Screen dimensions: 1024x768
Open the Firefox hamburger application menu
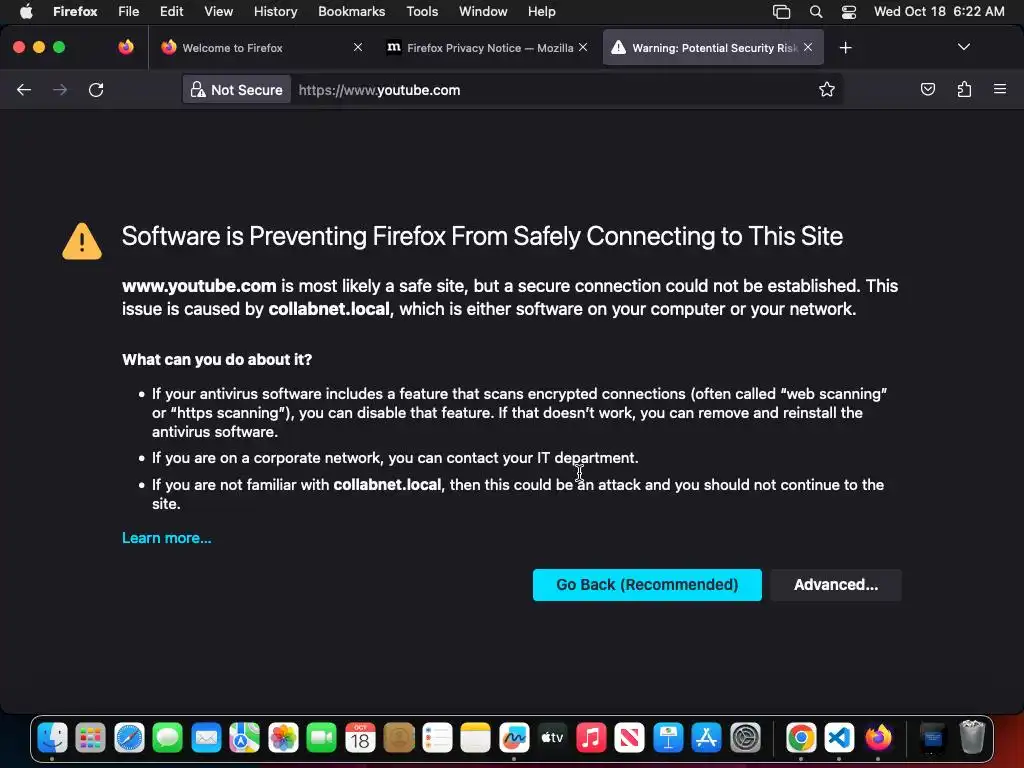coord(1000,89)
